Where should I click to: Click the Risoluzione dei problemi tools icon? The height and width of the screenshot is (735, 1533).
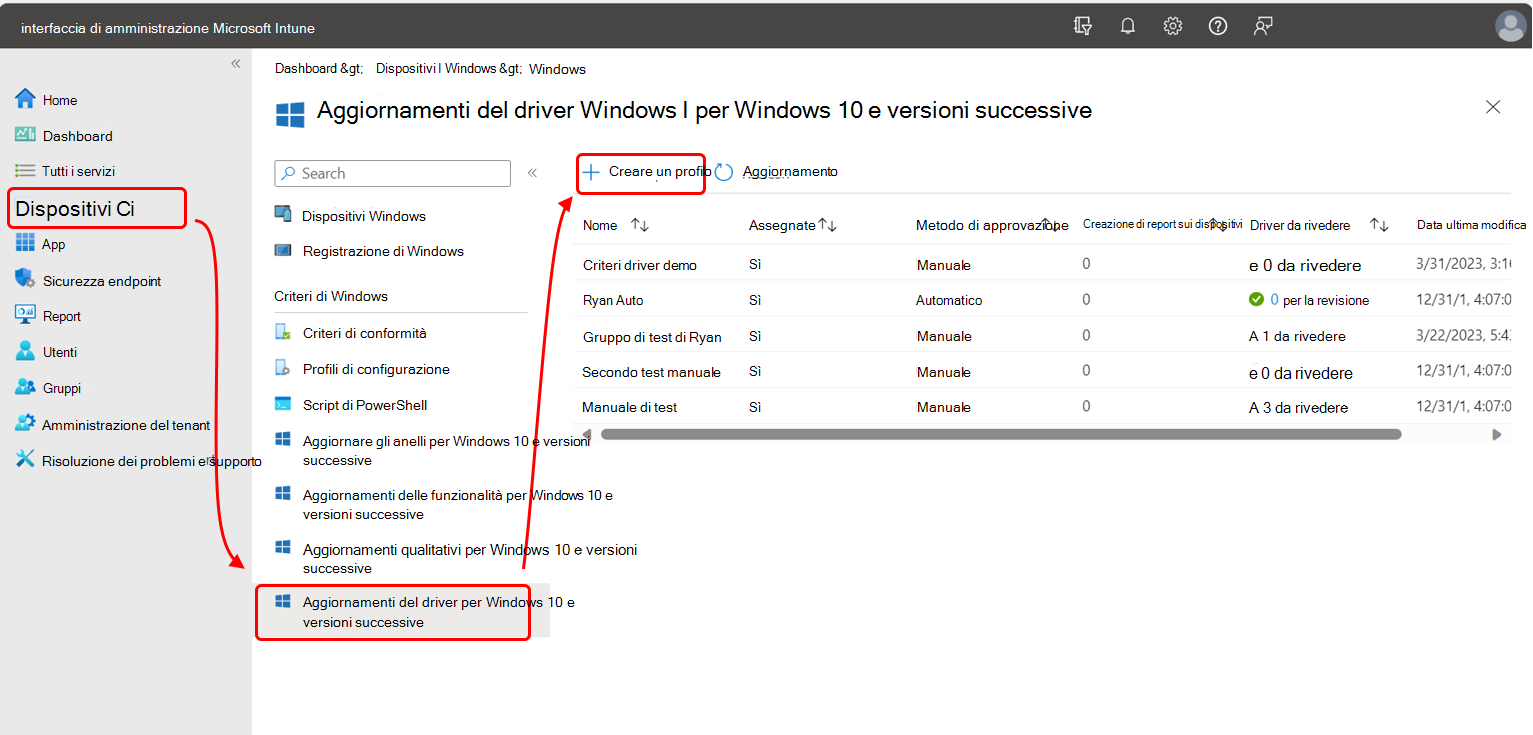tap(25, 460)
